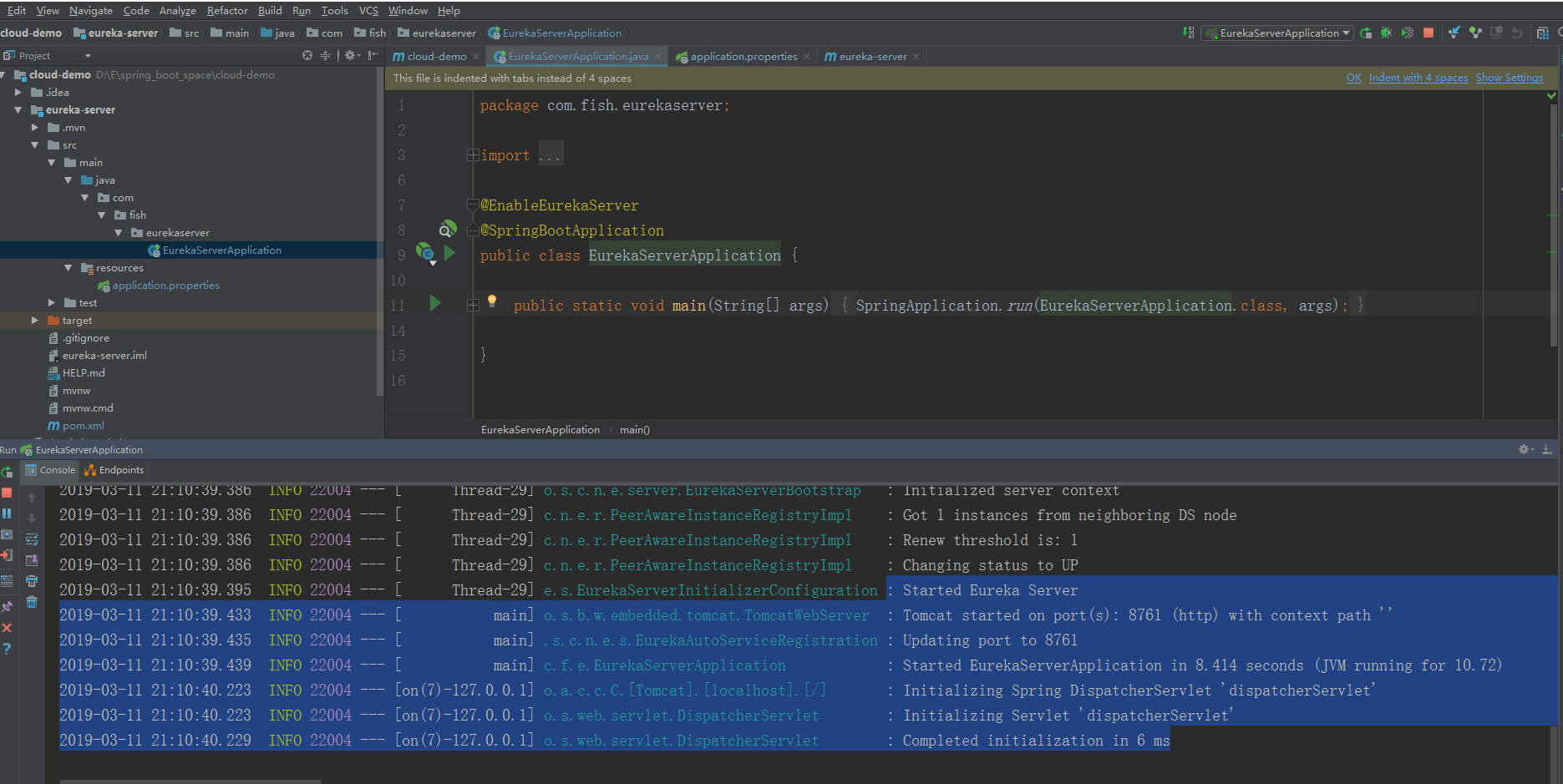Open the VCS menu

click(x=368, y=10)
